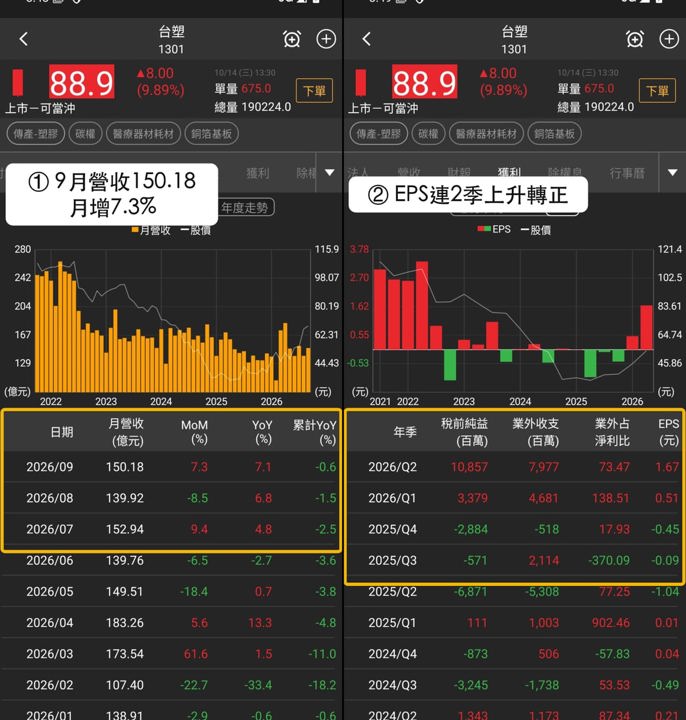
Task: Select the 傳產-塑膠 tag in right panel
Action: point(378,134)
